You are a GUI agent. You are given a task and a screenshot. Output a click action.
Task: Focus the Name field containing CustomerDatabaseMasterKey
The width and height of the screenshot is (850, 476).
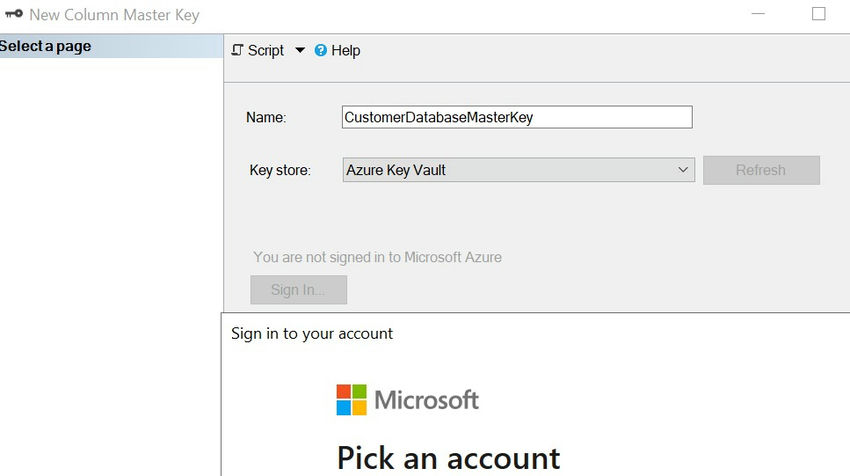516,117
